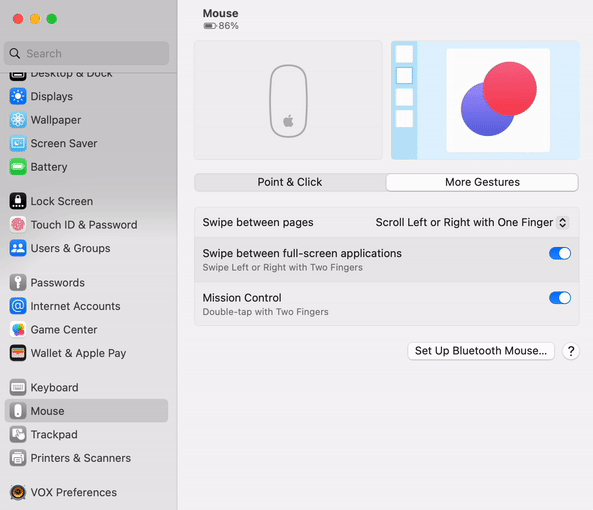Click the gesture animation preview thumbnail
593x510 pixels.
click(485, 100)
